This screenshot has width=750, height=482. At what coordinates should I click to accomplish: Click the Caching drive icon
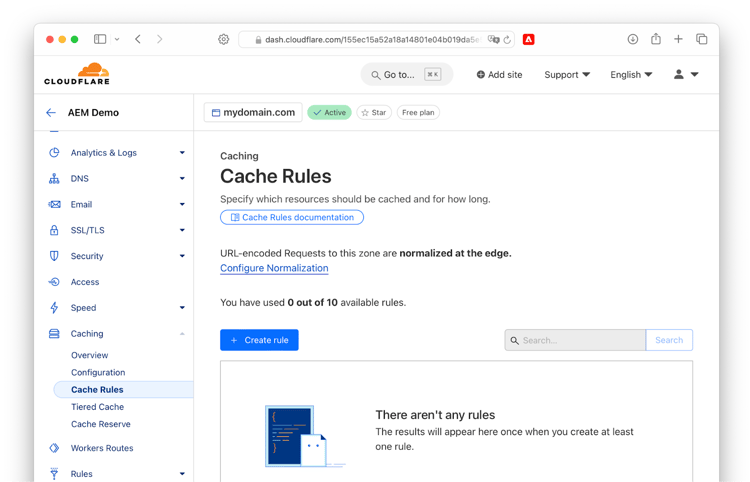(x=54, y=333)
